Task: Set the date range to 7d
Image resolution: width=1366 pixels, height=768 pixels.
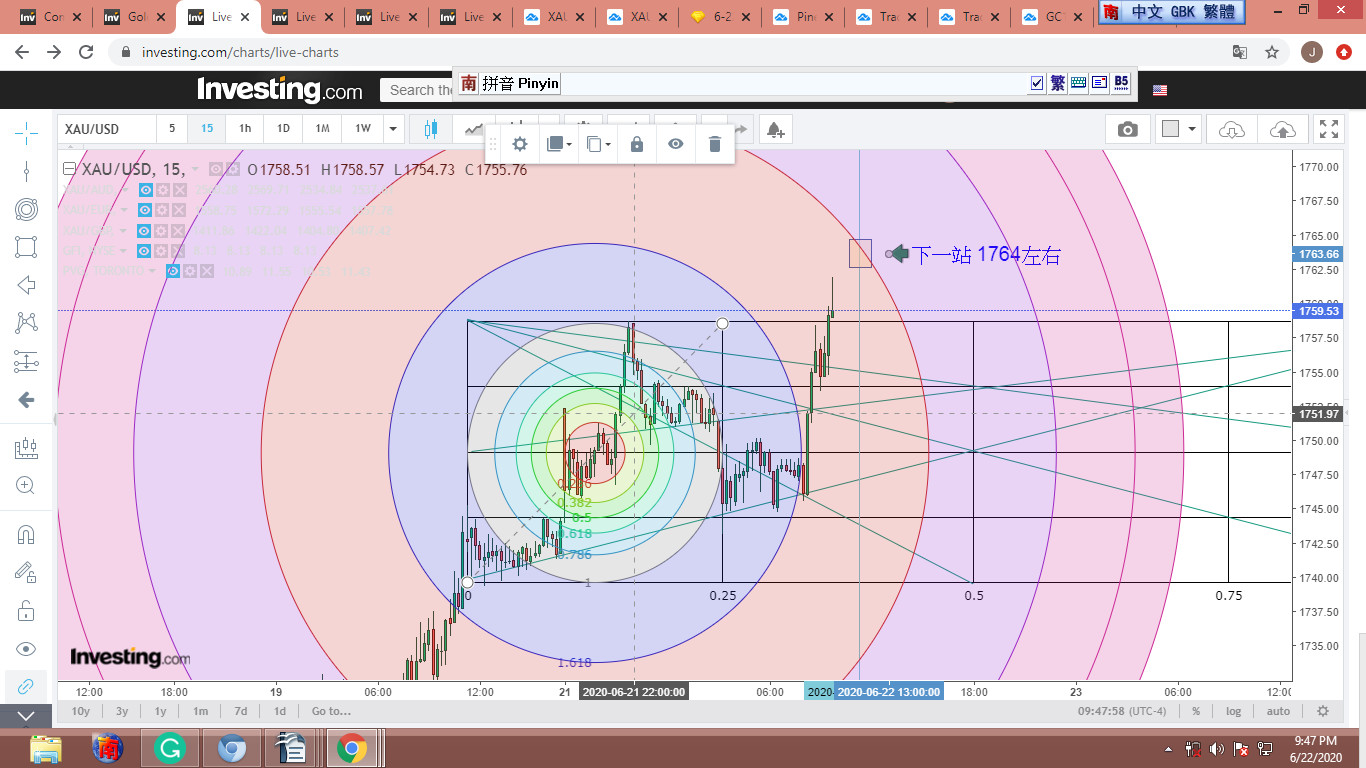Action: click(x=241, y=711)
